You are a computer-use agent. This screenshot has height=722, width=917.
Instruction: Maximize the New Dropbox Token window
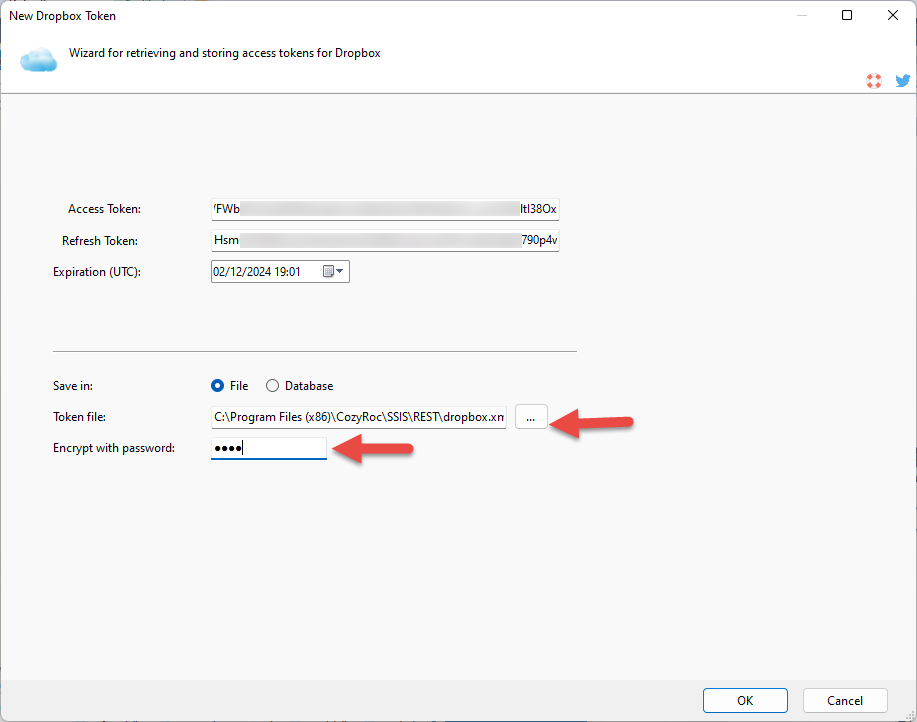click(847, 15)
